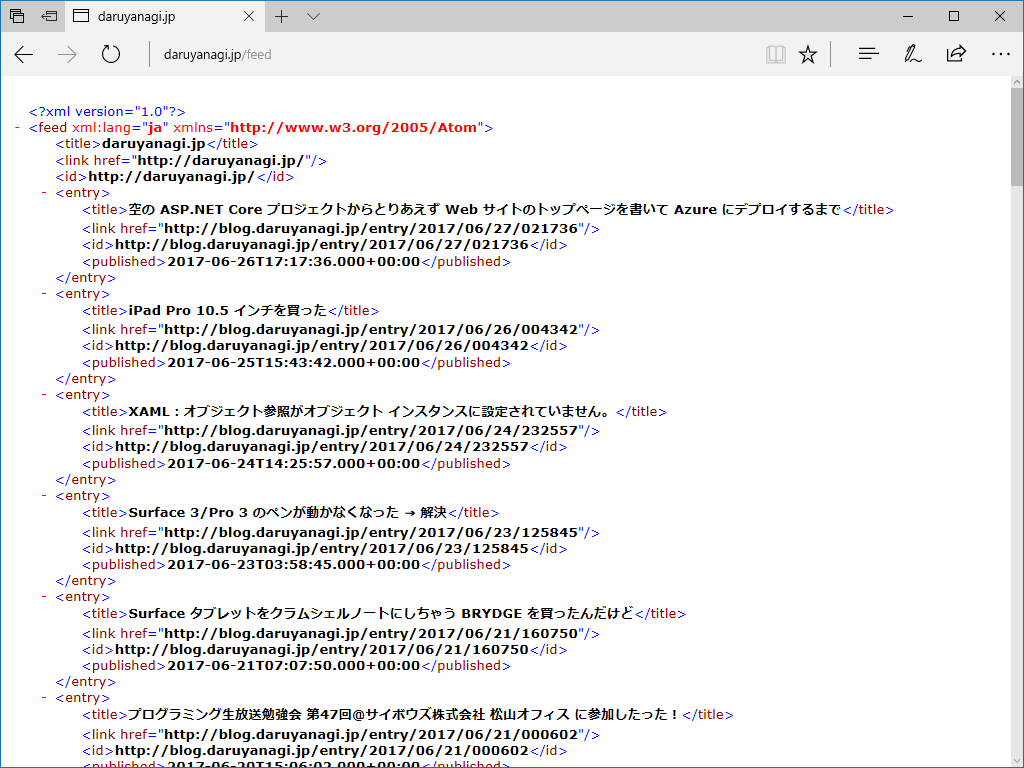Collapse the XAML entry node

point(44,394)
